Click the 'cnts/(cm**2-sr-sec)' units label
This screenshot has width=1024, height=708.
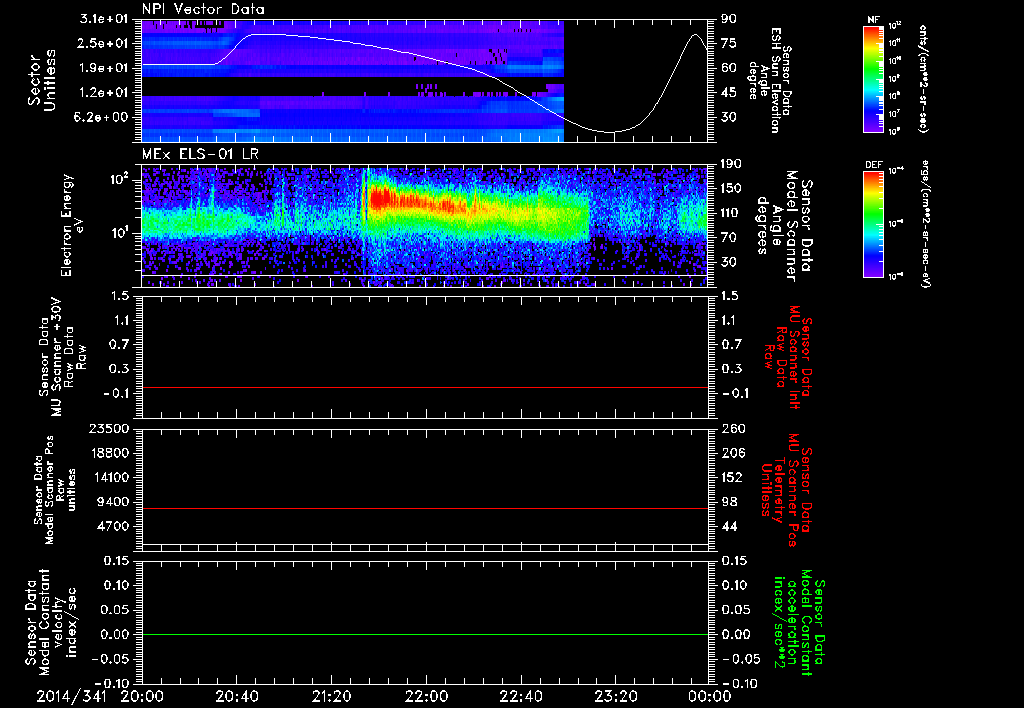pos(923,78)
